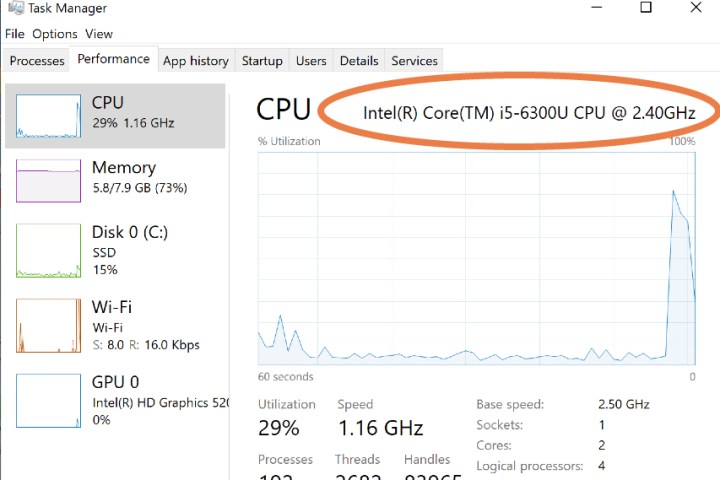
Task: Maximize the Task Manager window
Action: point(646,8)
